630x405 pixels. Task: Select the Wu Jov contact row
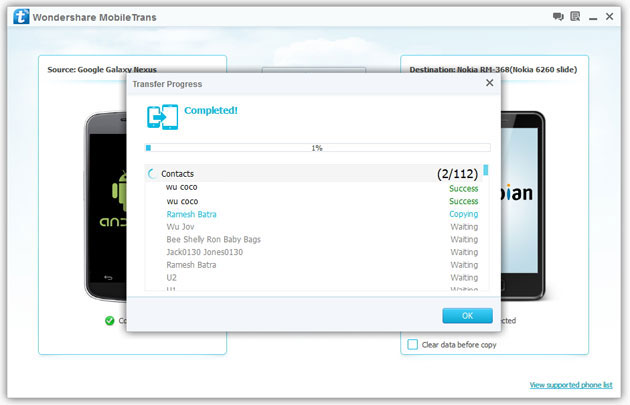click(313, 227)
